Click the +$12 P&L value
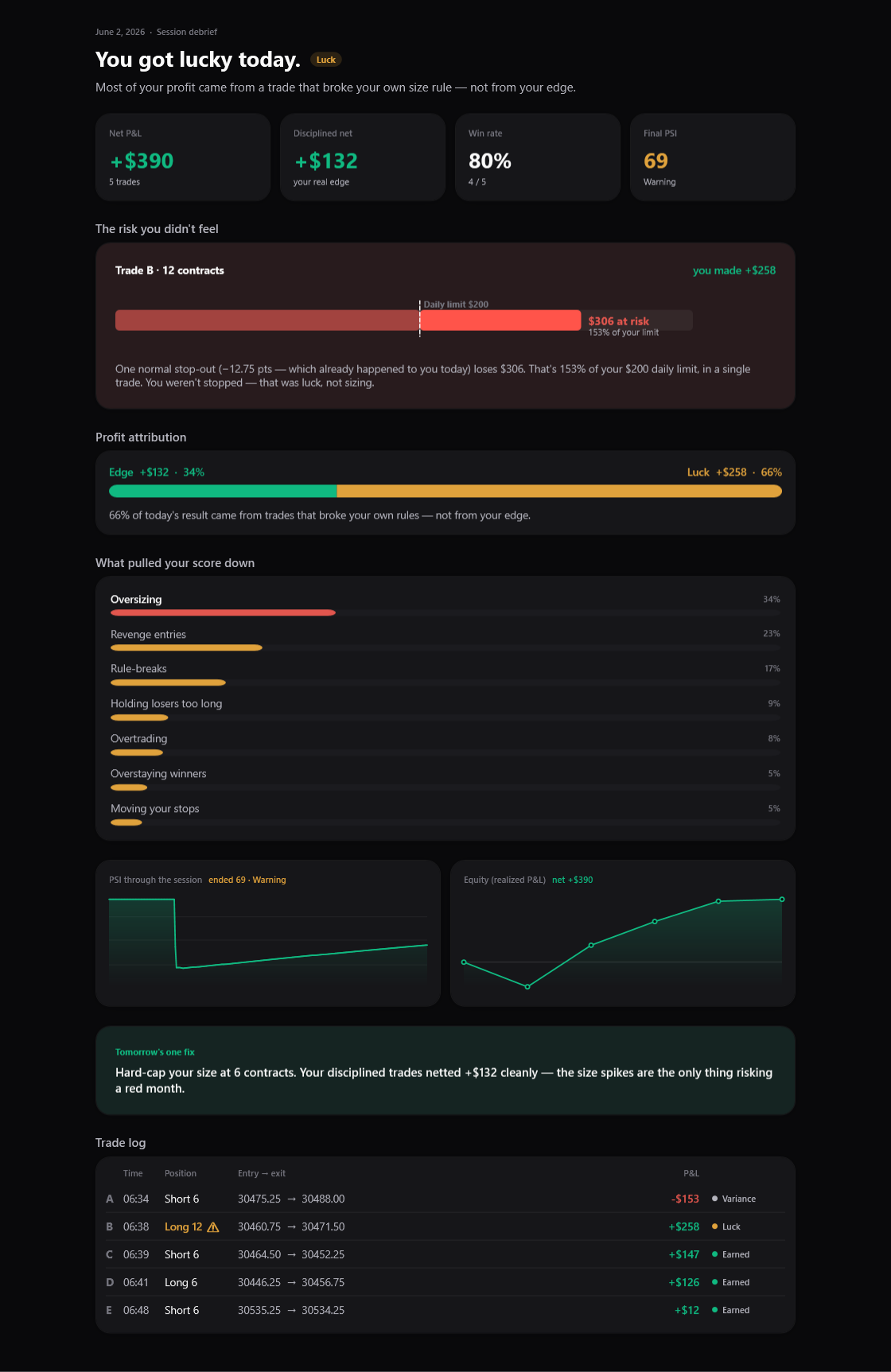Viewport: 891px width, 1372px height. pyautogui.click(x=687, y=1311)
